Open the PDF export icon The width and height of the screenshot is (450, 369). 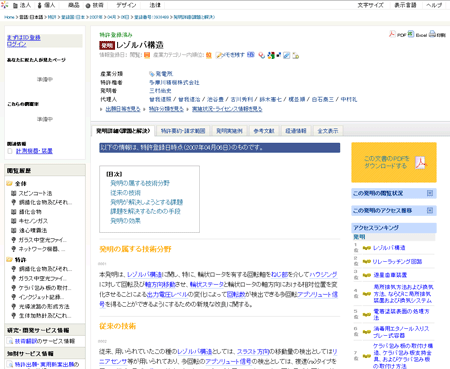[x=392, y=34]
